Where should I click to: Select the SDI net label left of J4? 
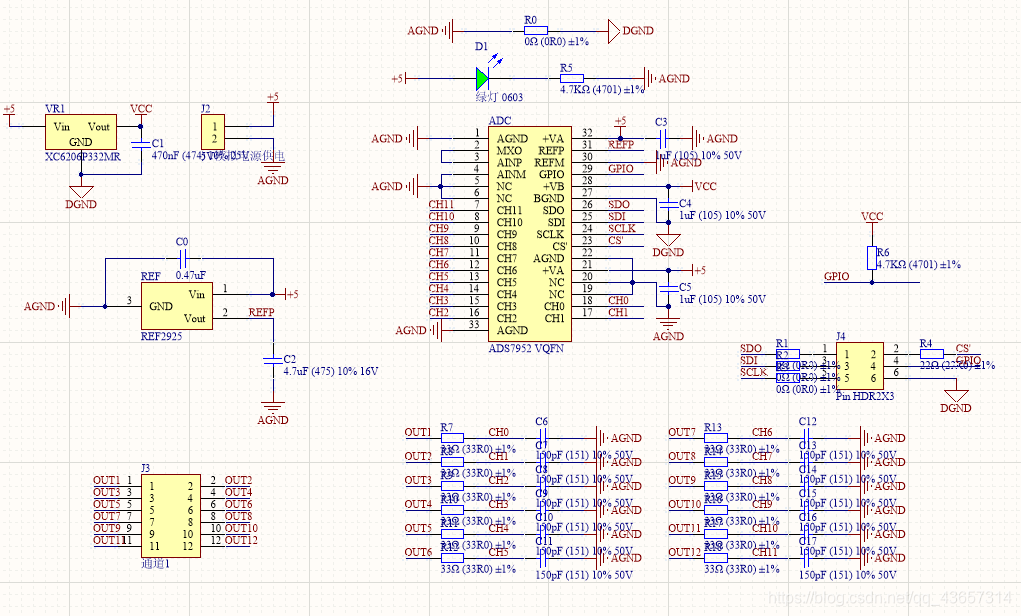(749, 360)
